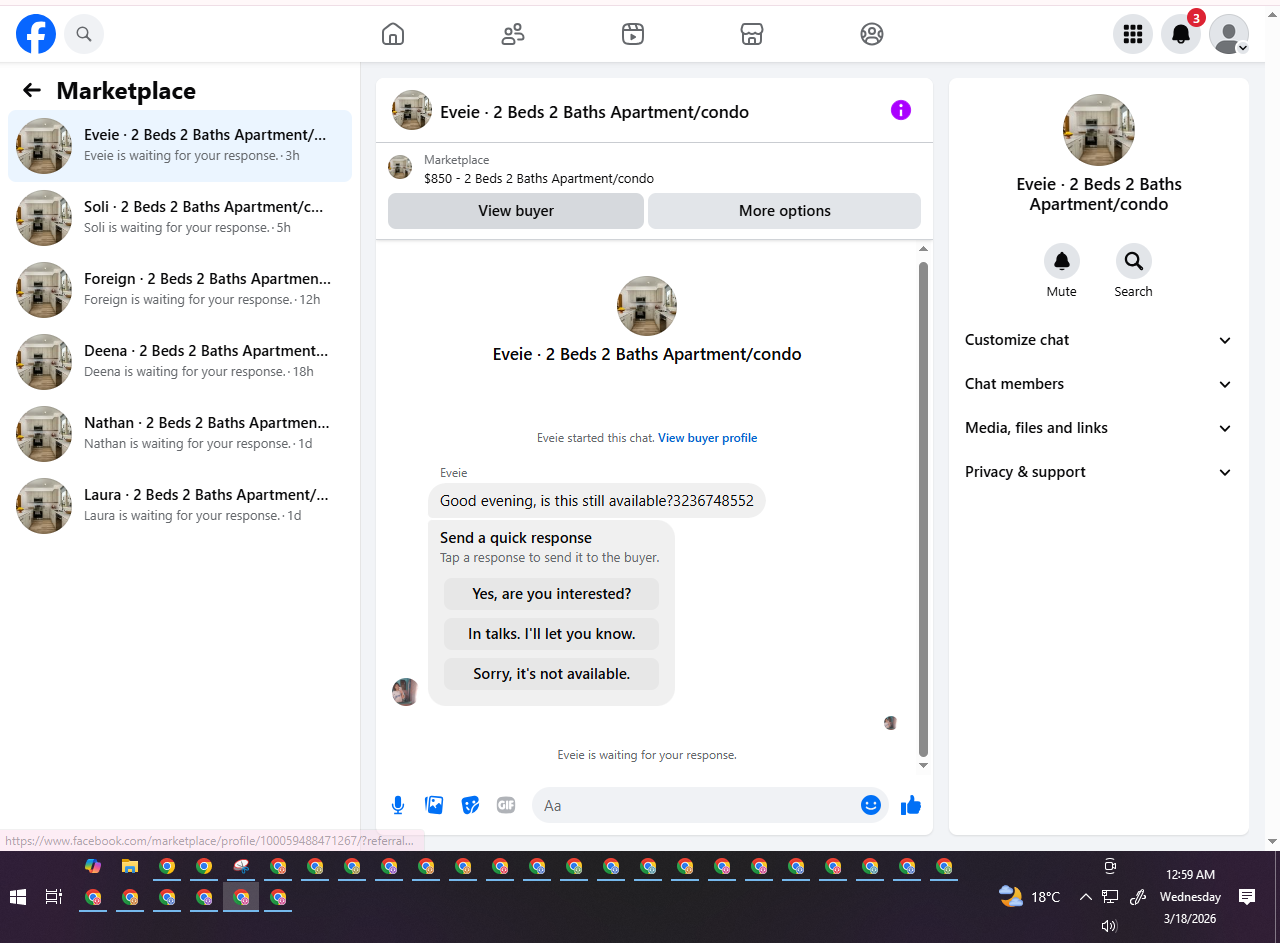
Task: Search in conversation using magnifier icon
Action: pyautogui.click(x=1134, y=261)
